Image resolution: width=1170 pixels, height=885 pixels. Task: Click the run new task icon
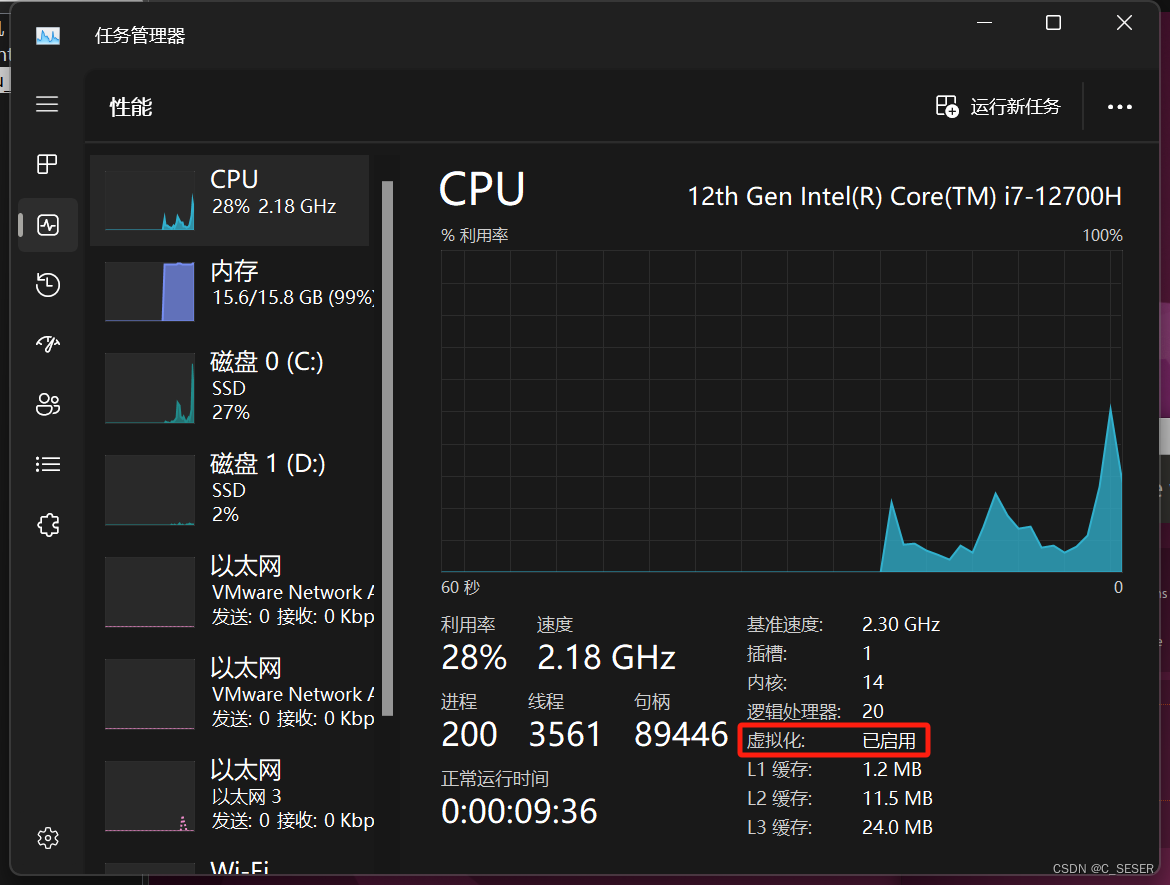(x=947, y=106)
